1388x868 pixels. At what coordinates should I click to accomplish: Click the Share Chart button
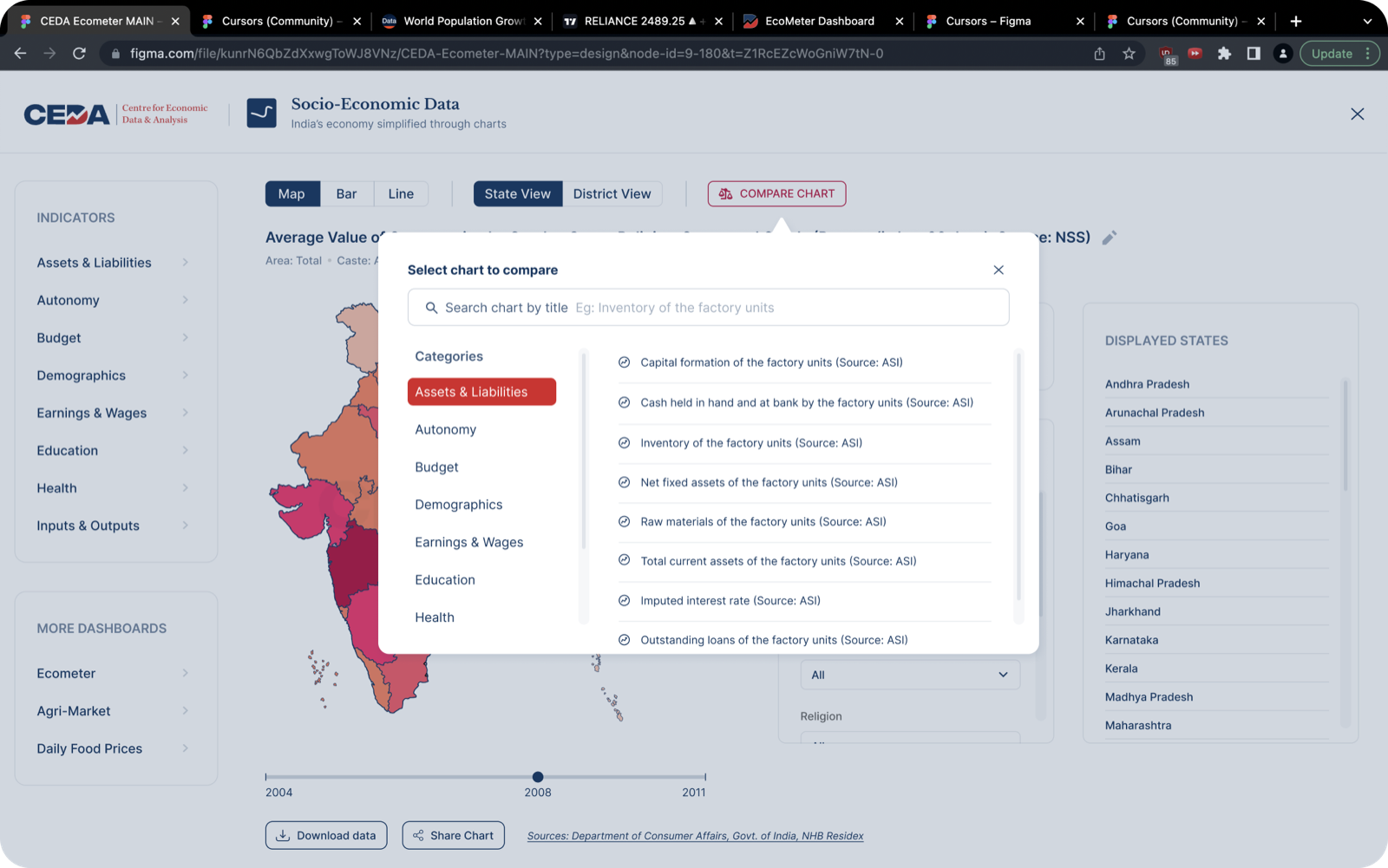click(x=454, y=835)
